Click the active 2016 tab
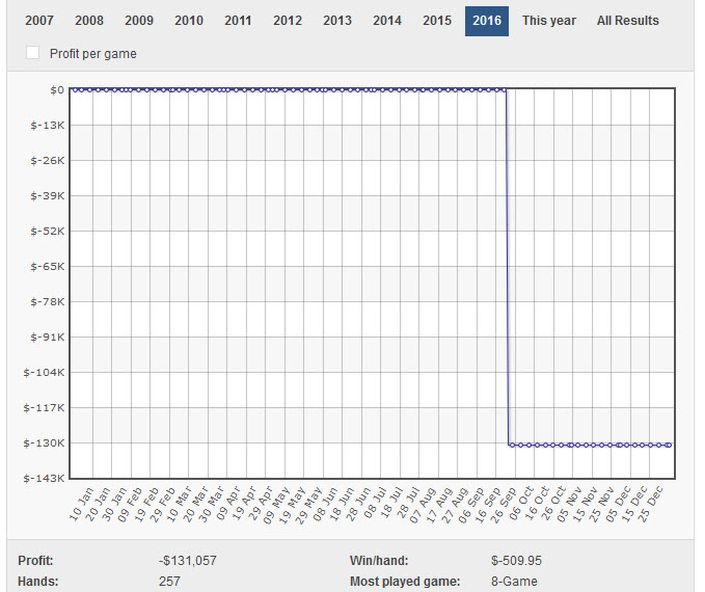 [487, 21]
